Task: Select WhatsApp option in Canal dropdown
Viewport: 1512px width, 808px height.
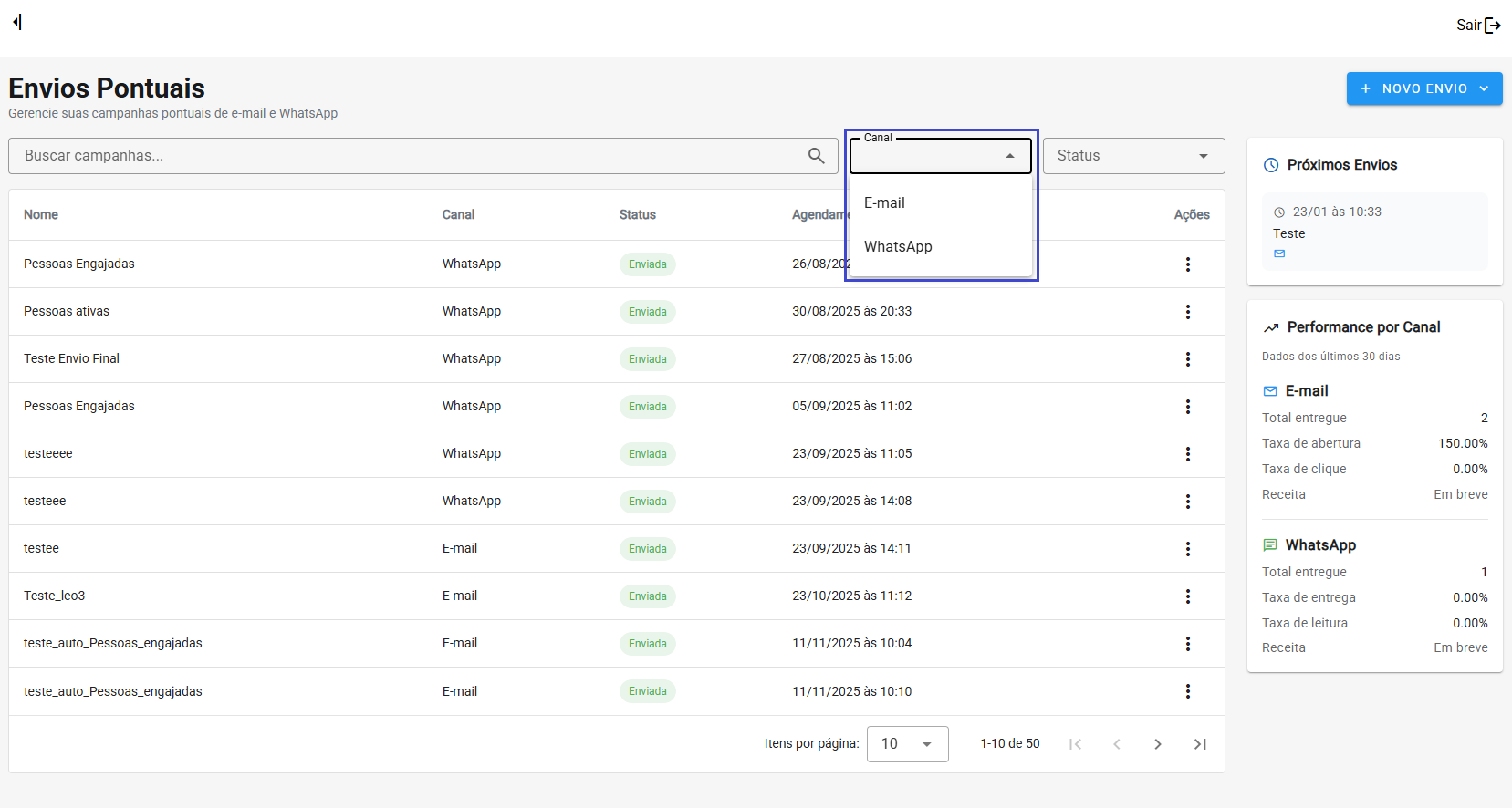Action: pyautogui.click(x=898, y=247)
